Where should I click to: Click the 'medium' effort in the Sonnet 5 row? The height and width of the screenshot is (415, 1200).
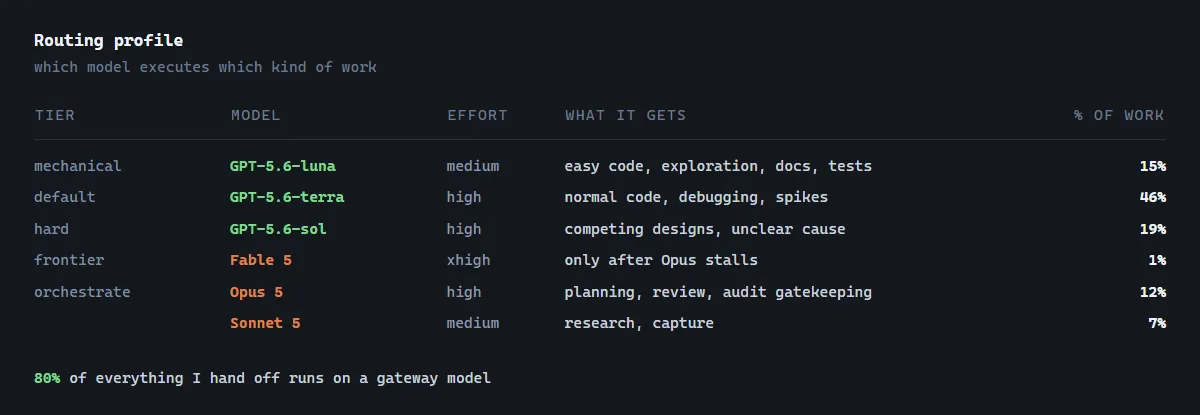[x=473, y=323]
